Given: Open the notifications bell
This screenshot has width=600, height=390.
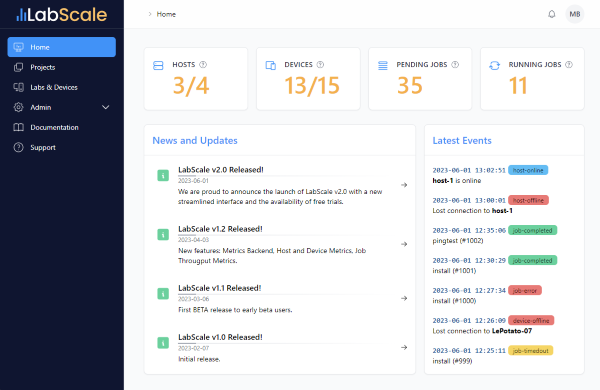Looking at the screenshot, I should [x=551, y=14].
